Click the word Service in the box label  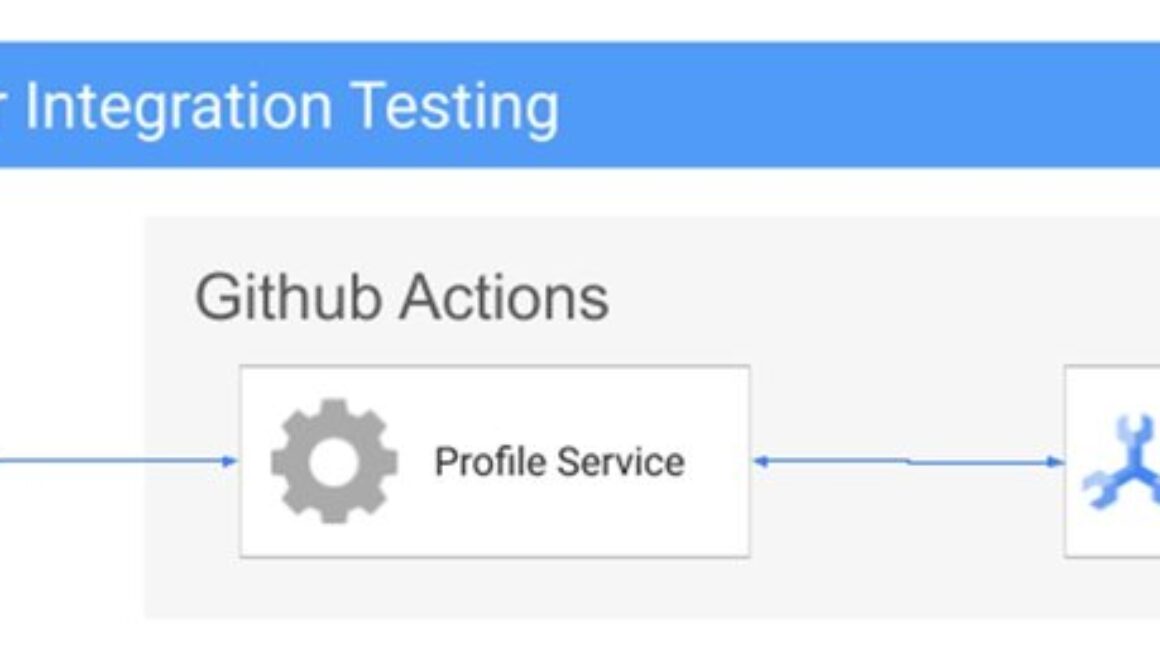[x=621, y=462]
